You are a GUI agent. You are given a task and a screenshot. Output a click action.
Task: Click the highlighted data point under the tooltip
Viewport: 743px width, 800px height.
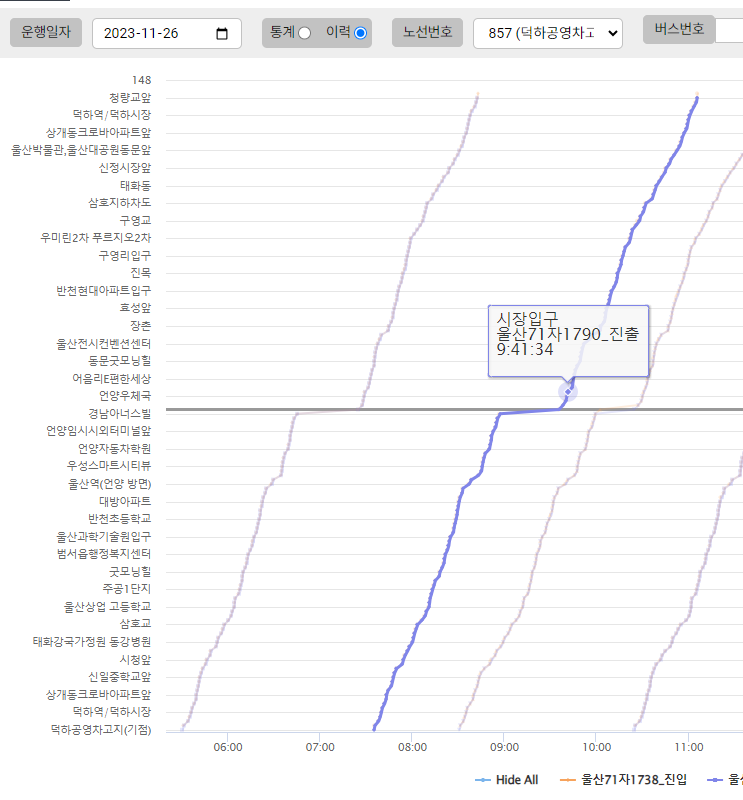(x=568, y=391)
